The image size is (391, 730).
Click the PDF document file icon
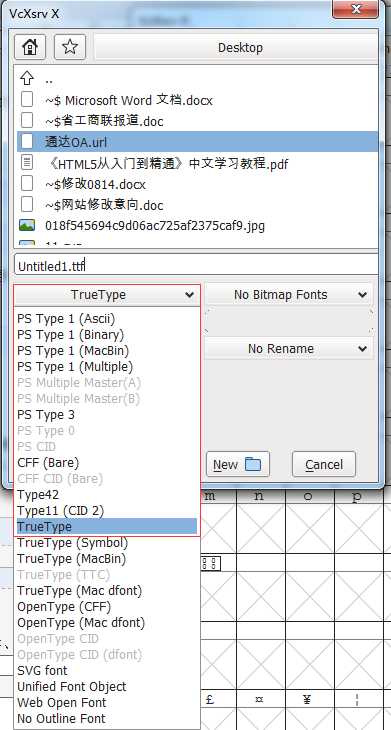point(27,163)
